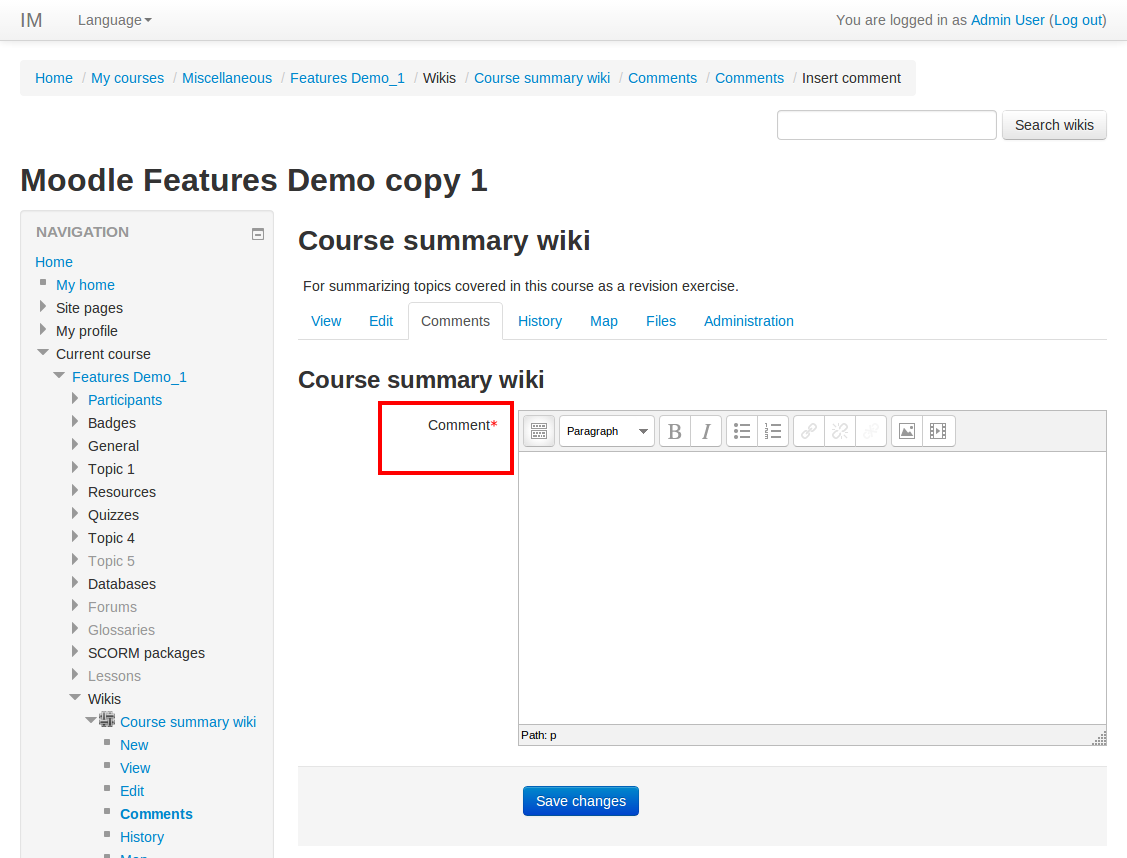Go to Home in breadcrumb

54,78
